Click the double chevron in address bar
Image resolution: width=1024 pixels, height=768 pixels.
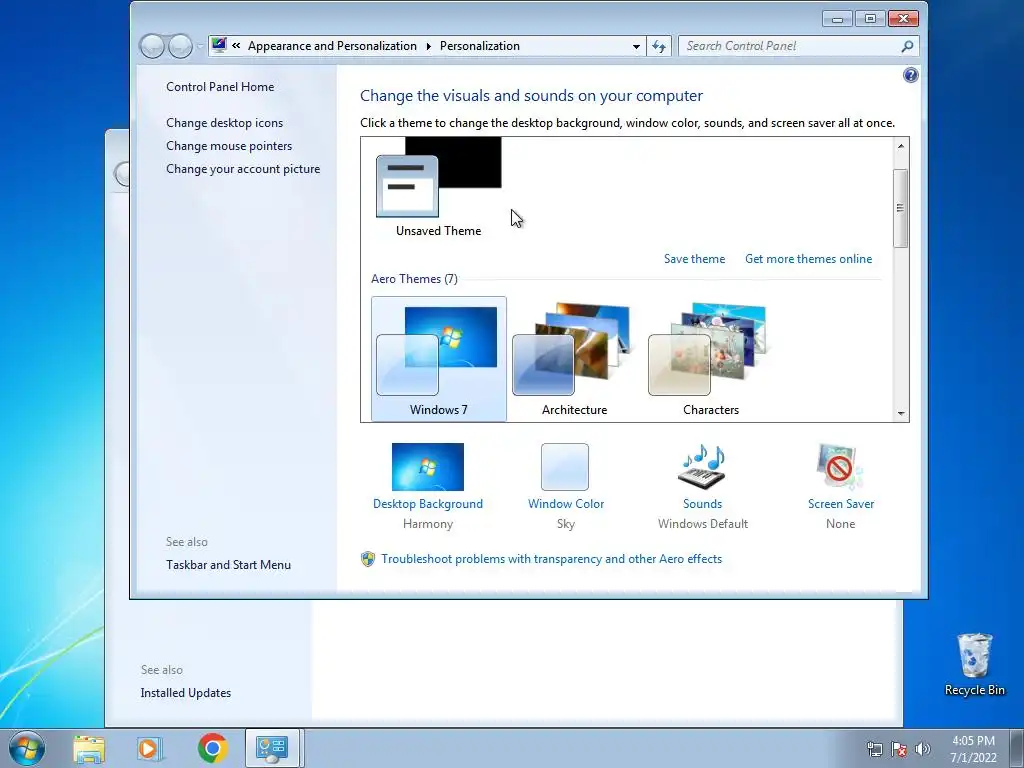236,46
